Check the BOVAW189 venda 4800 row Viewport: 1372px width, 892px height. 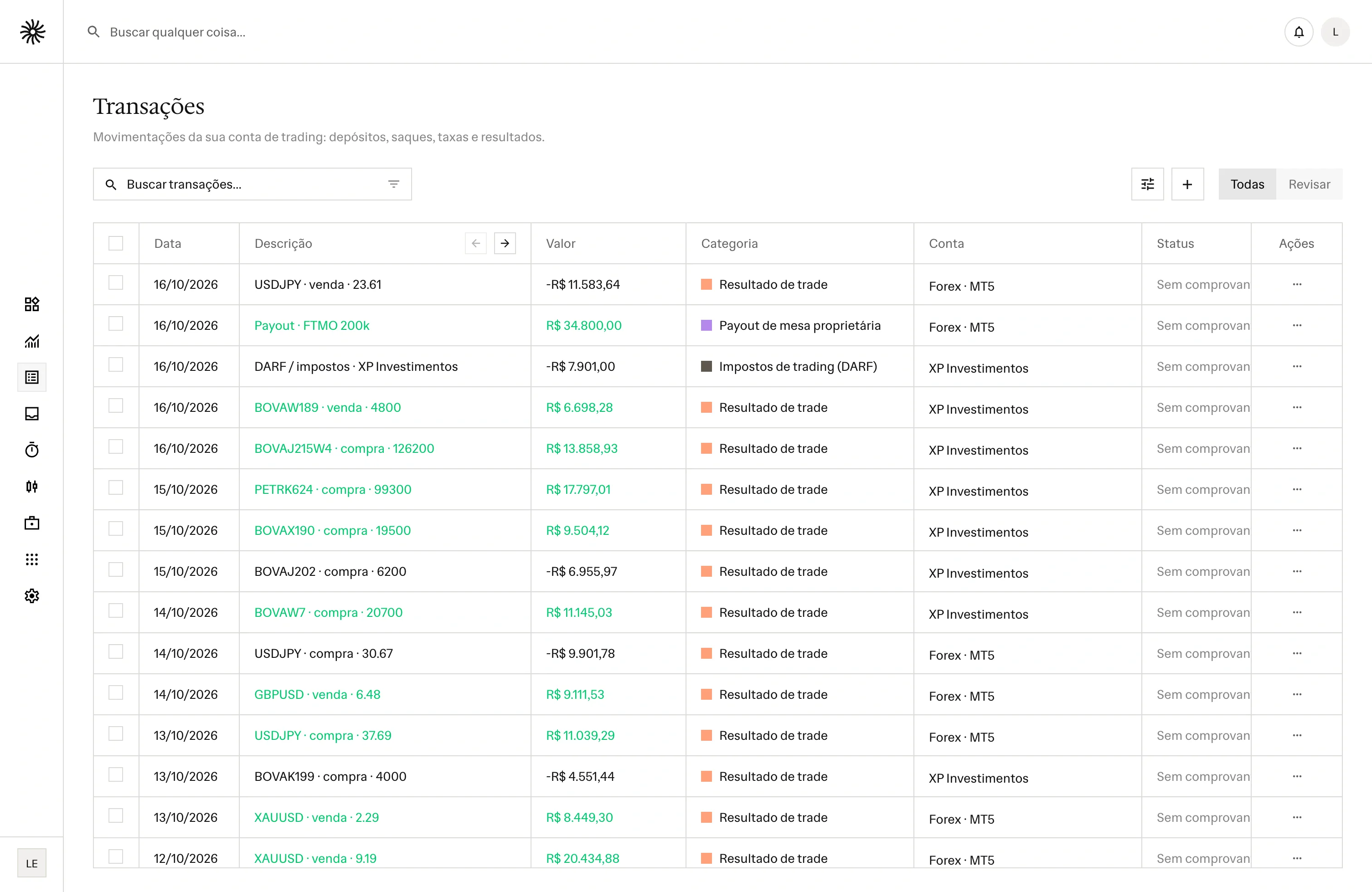[116, 405]
